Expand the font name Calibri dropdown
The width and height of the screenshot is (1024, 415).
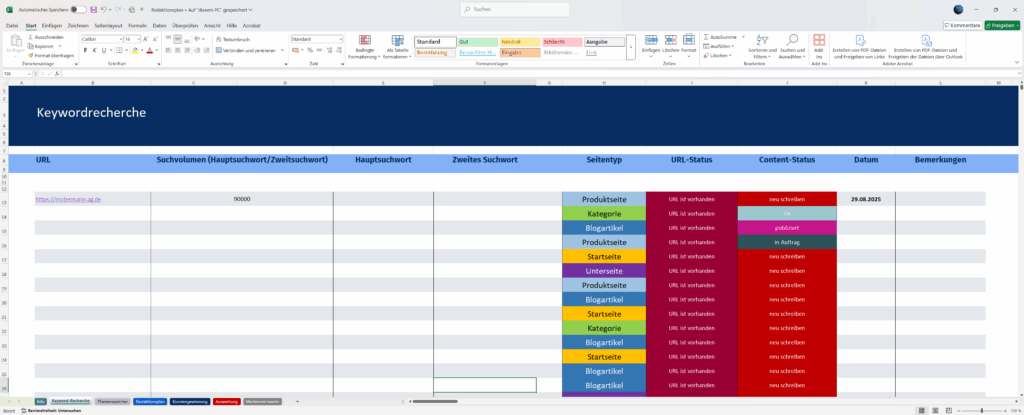115,38
